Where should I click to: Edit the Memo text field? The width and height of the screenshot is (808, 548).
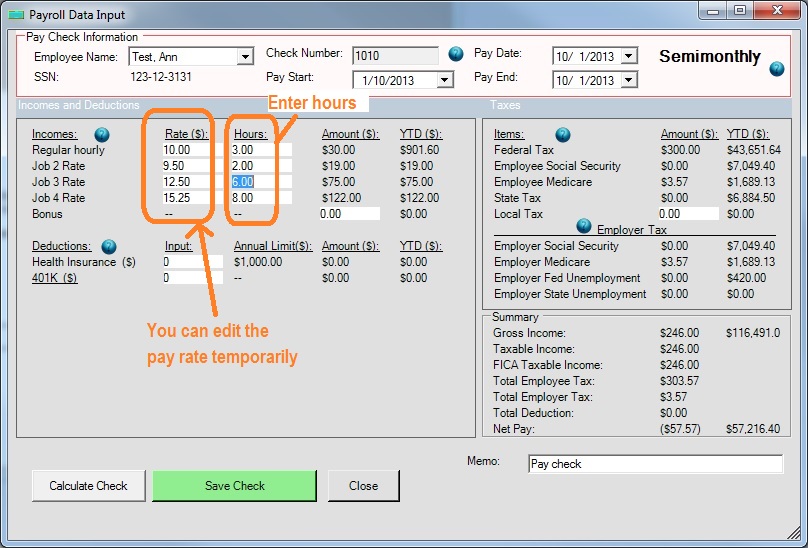[x=654, y=464]
